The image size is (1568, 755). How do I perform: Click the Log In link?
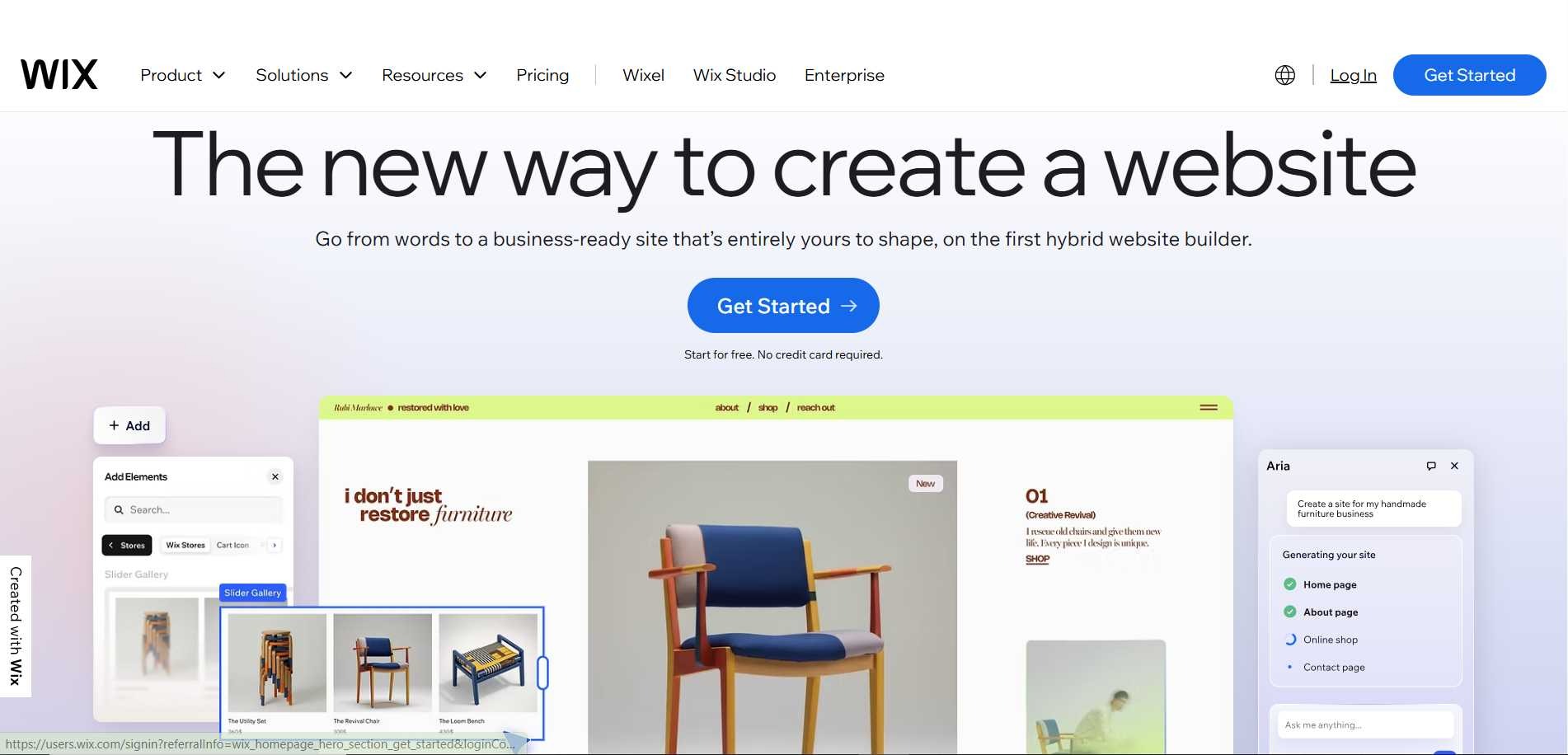pyautogui.click(x=1353, y=75)
